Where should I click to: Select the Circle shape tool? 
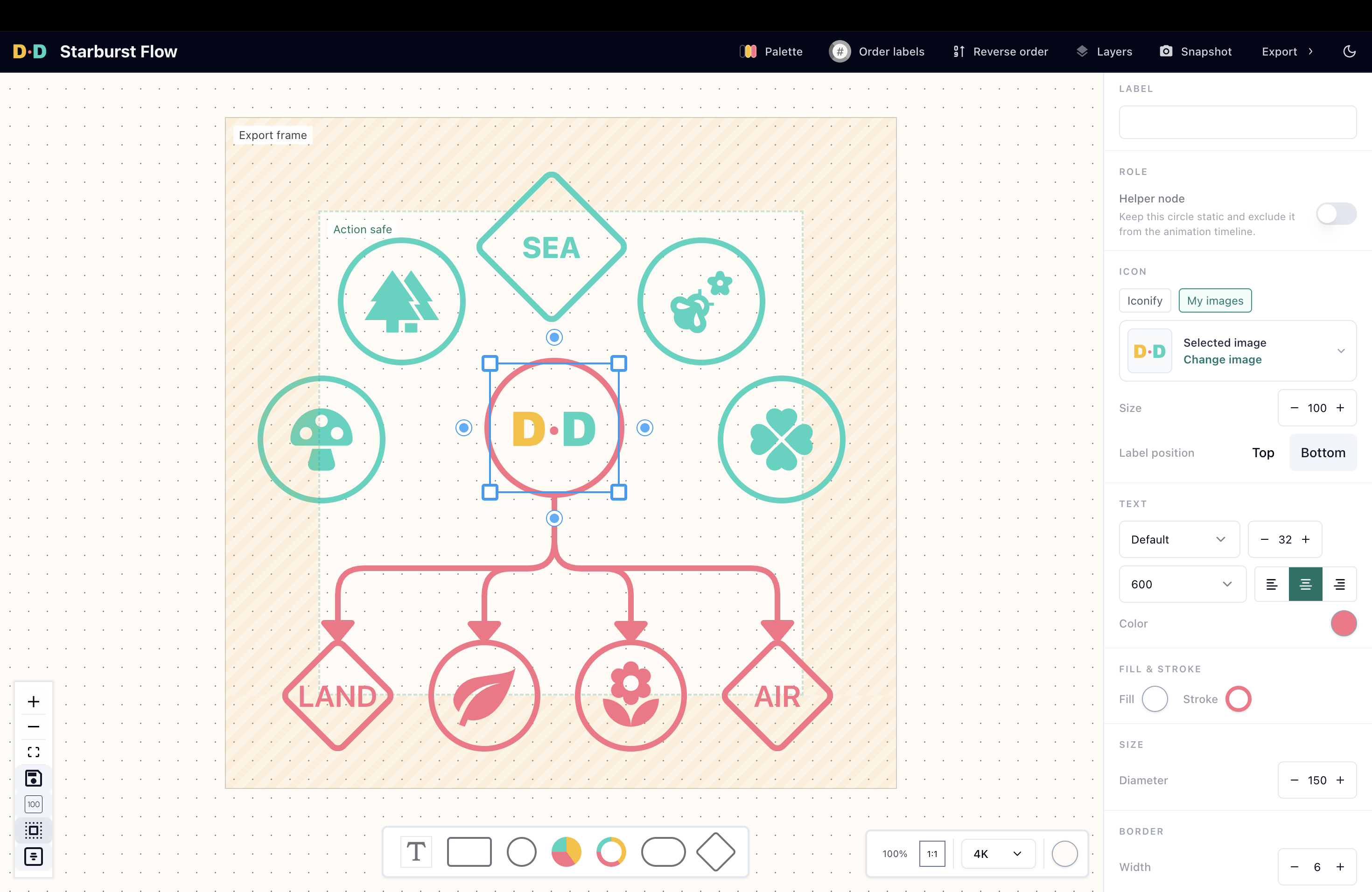click(x=521, y=852)
